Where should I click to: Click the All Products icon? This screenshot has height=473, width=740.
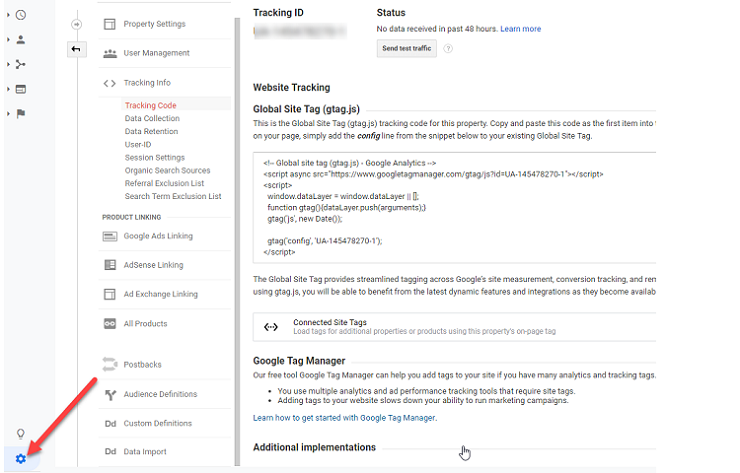tap(110, 324)
